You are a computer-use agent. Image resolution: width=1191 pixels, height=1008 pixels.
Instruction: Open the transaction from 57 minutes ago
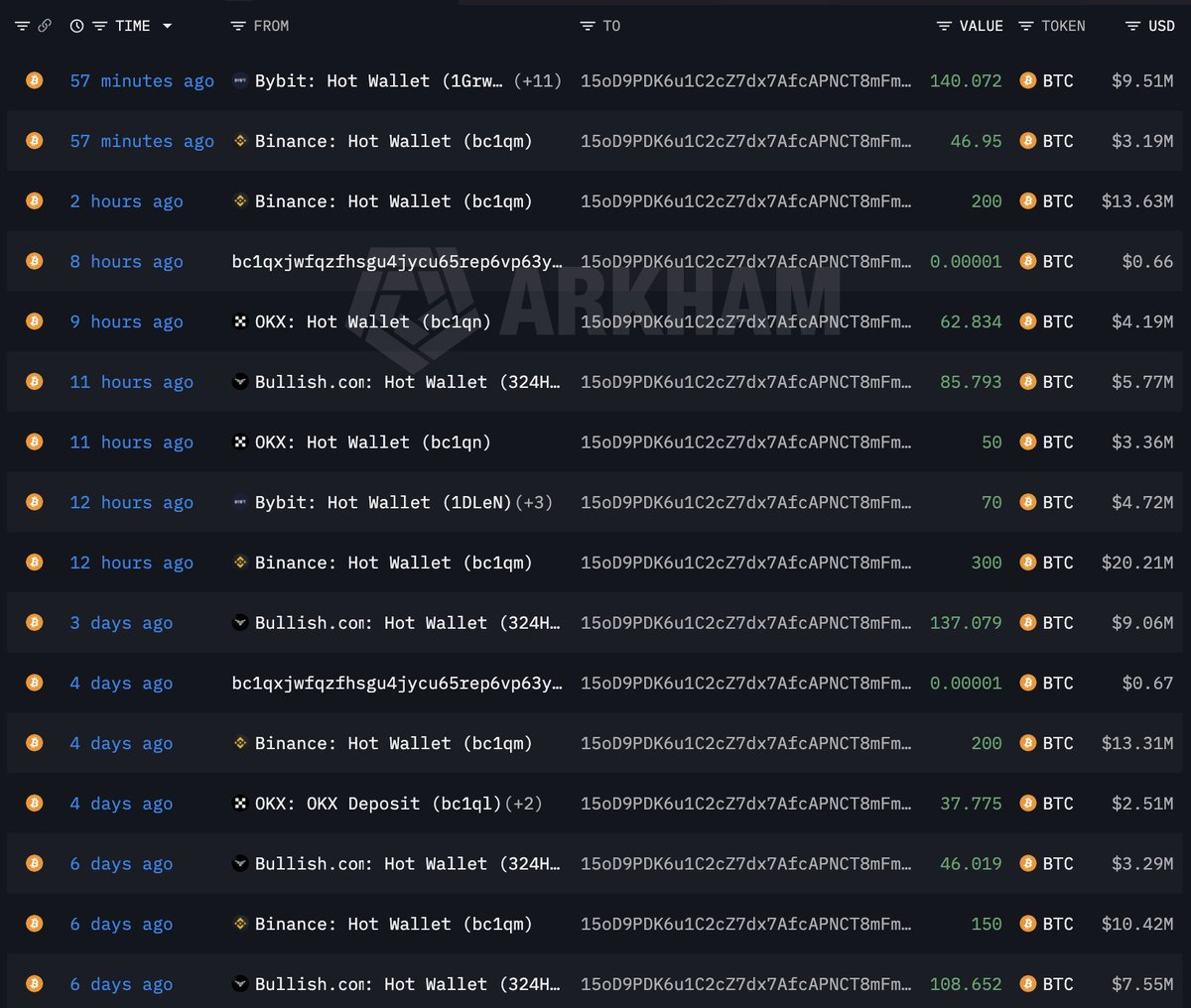[141, 80]
